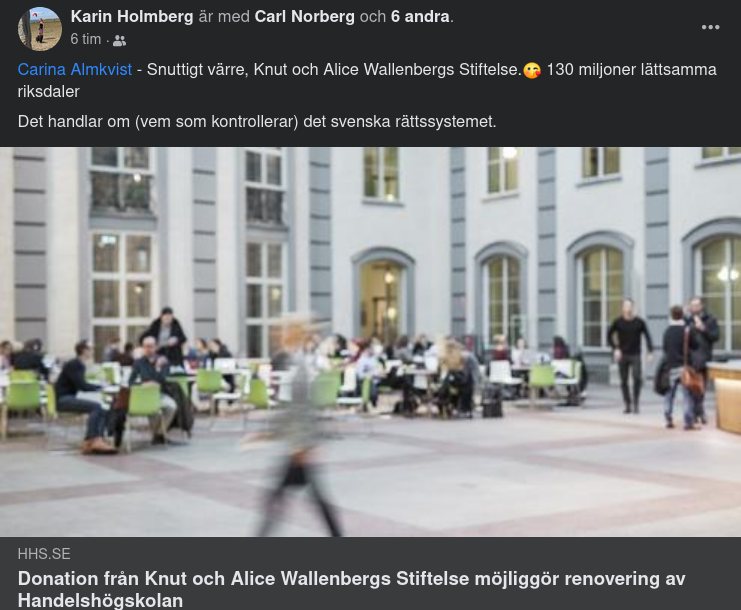This screenshot has height=610, width=741.
Task: Click the friends audience icon beside timestamp
Action: pos(120,41)
